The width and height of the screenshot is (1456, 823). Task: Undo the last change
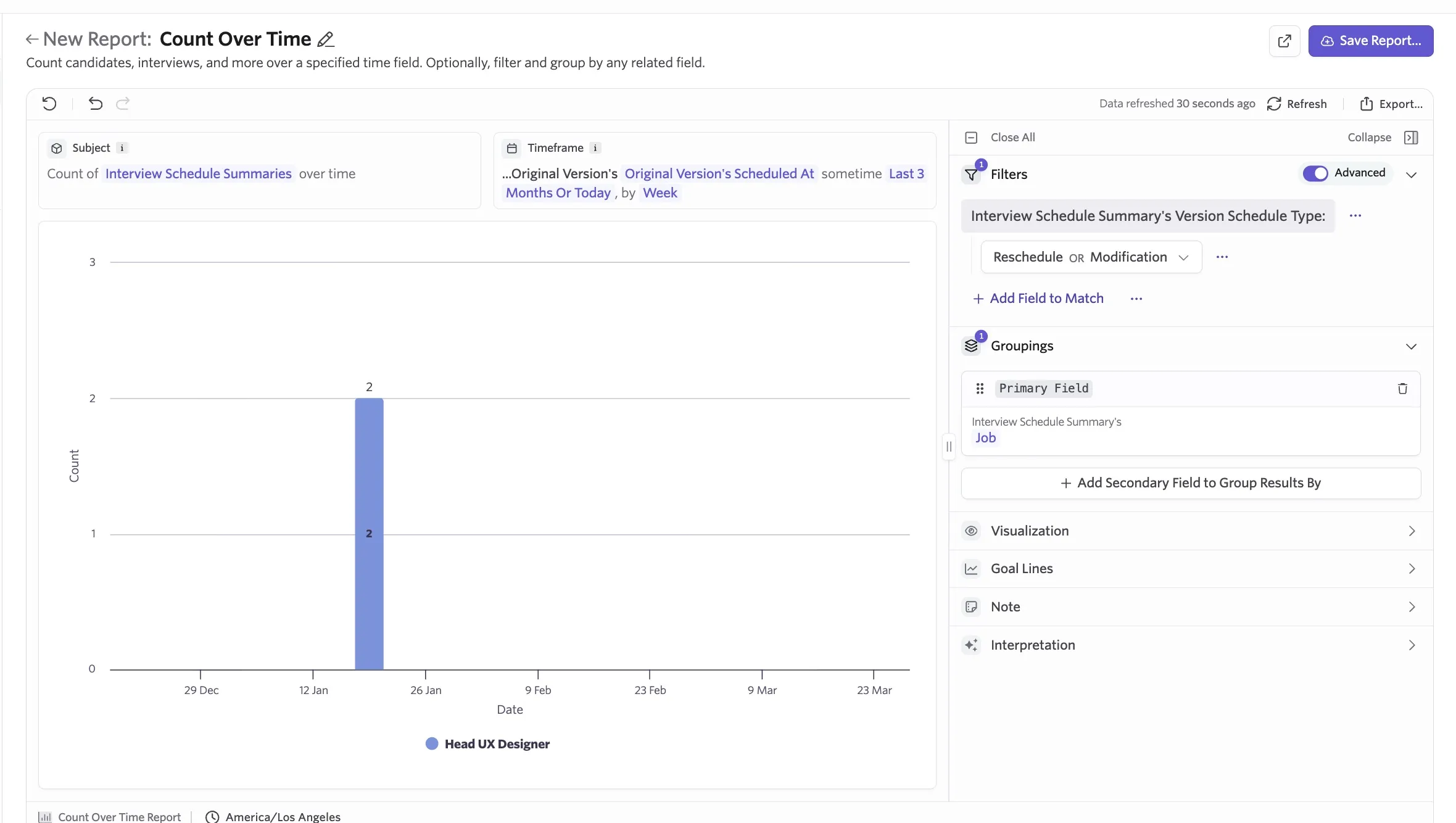click(95, 104)
